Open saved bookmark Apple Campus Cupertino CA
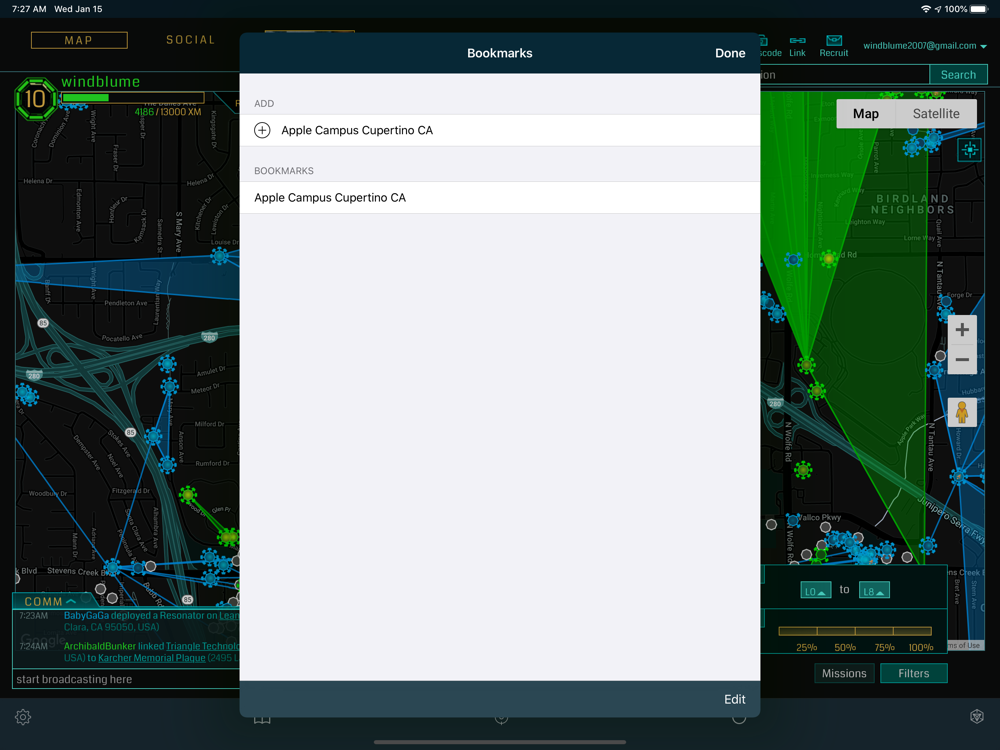 (499, 198)
